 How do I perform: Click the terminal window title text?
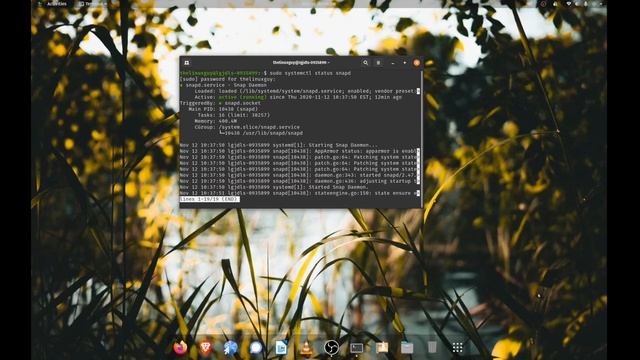point(301,62)
